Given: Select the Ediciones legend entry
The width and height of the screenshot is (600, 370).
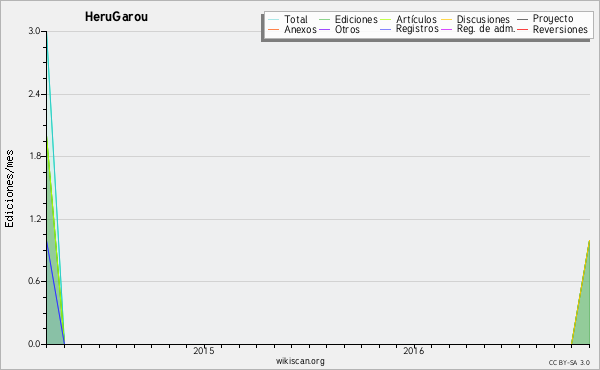Looking at the screenshot, I should tap(356, 19).
